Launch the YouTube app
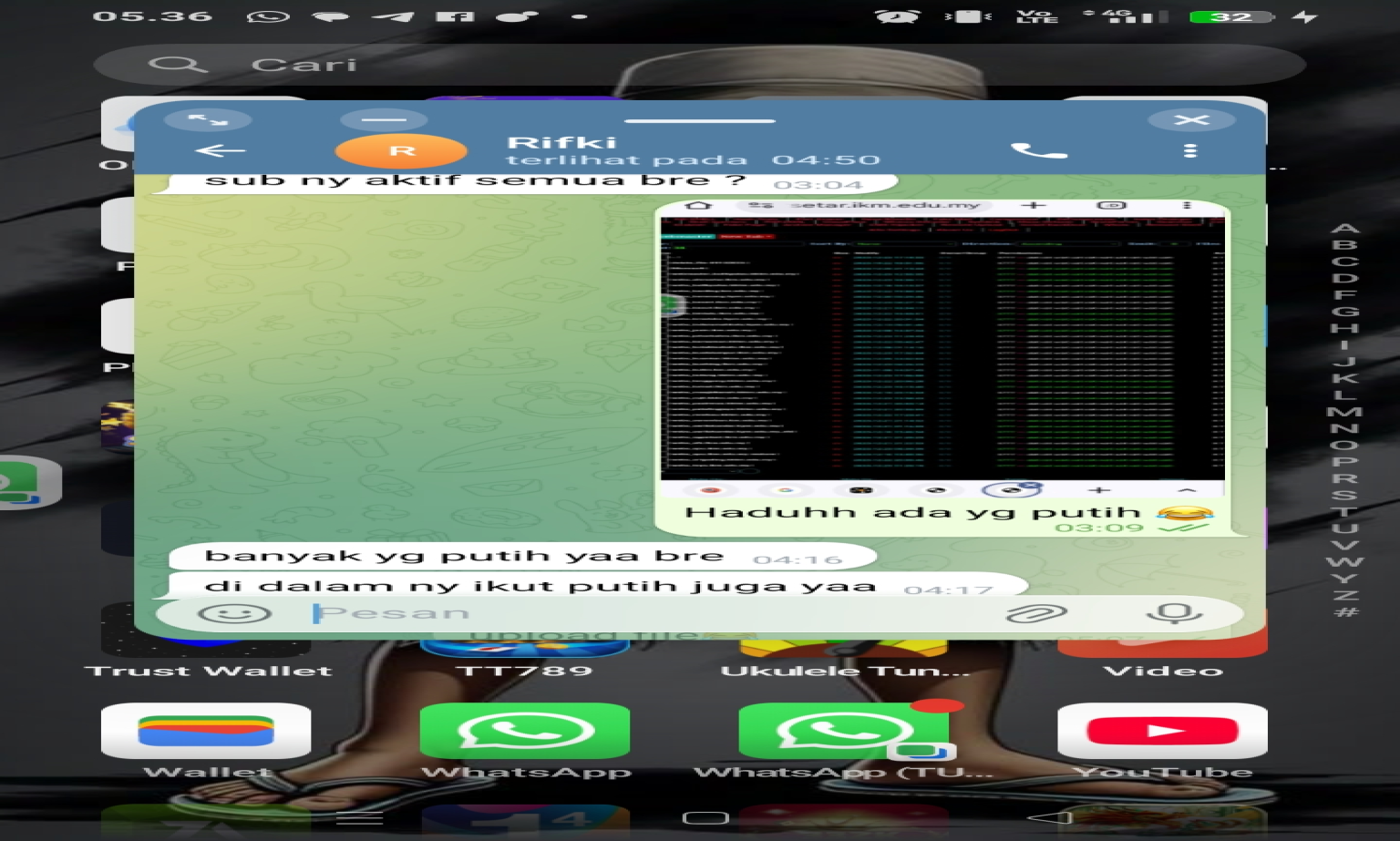The height and width of the screenshot is (841, 1400). point(1162,732)
